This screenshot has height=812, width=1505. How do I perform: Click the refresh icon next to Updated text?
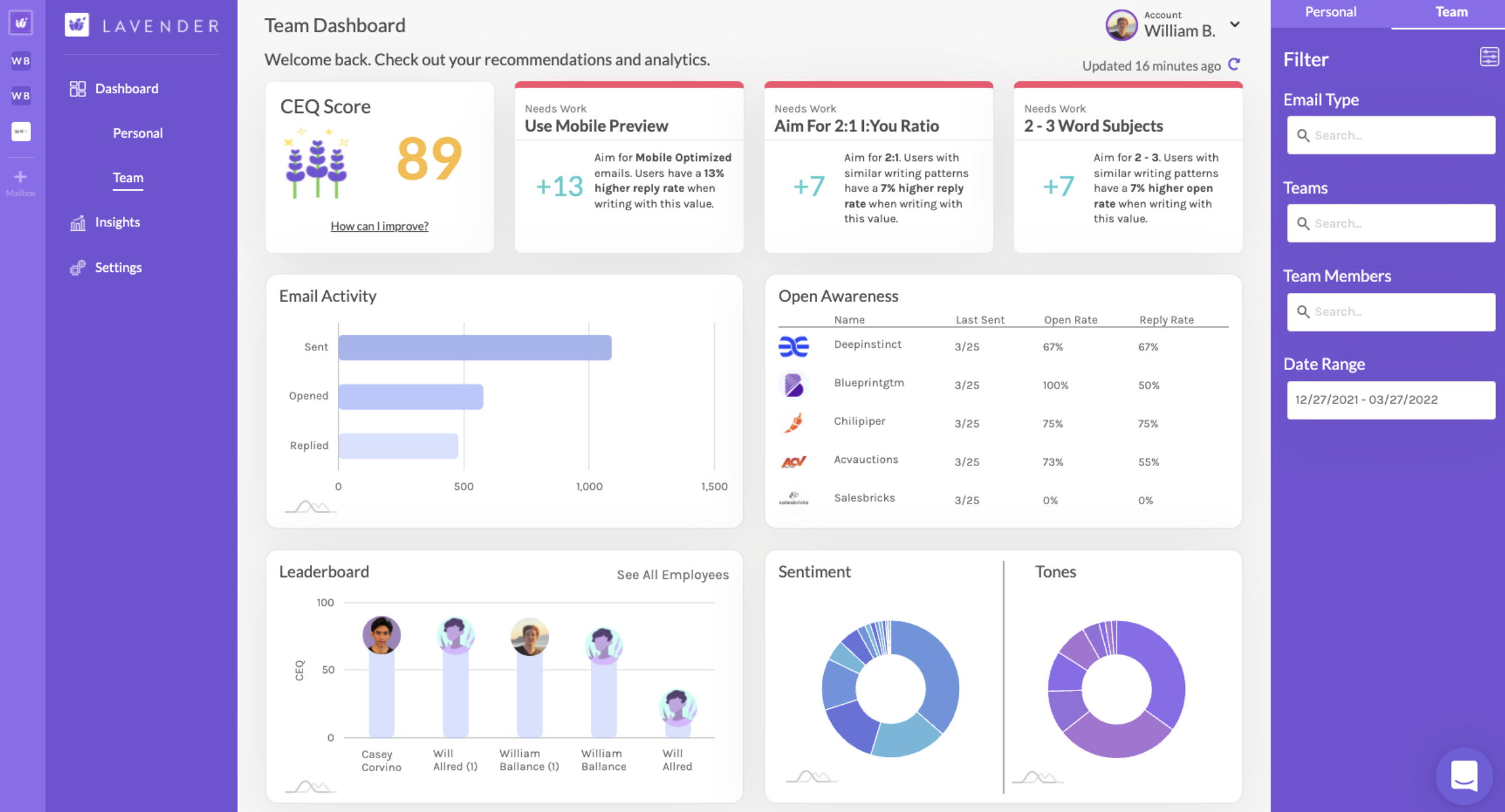click(1234, 65)
